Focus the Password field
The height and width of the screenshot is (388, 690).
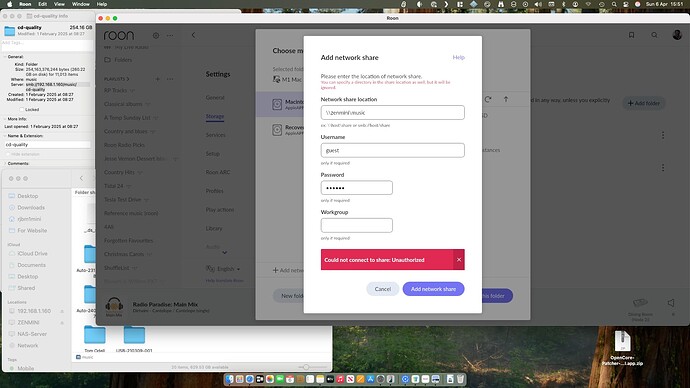point(356,188)
